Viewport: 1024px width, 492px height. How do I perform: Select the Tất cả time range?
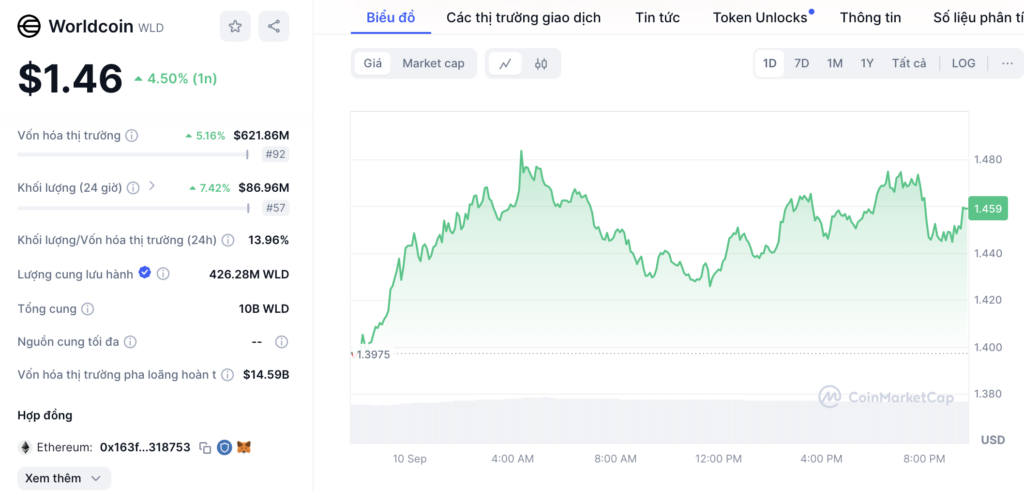click(x=909, y=63)
